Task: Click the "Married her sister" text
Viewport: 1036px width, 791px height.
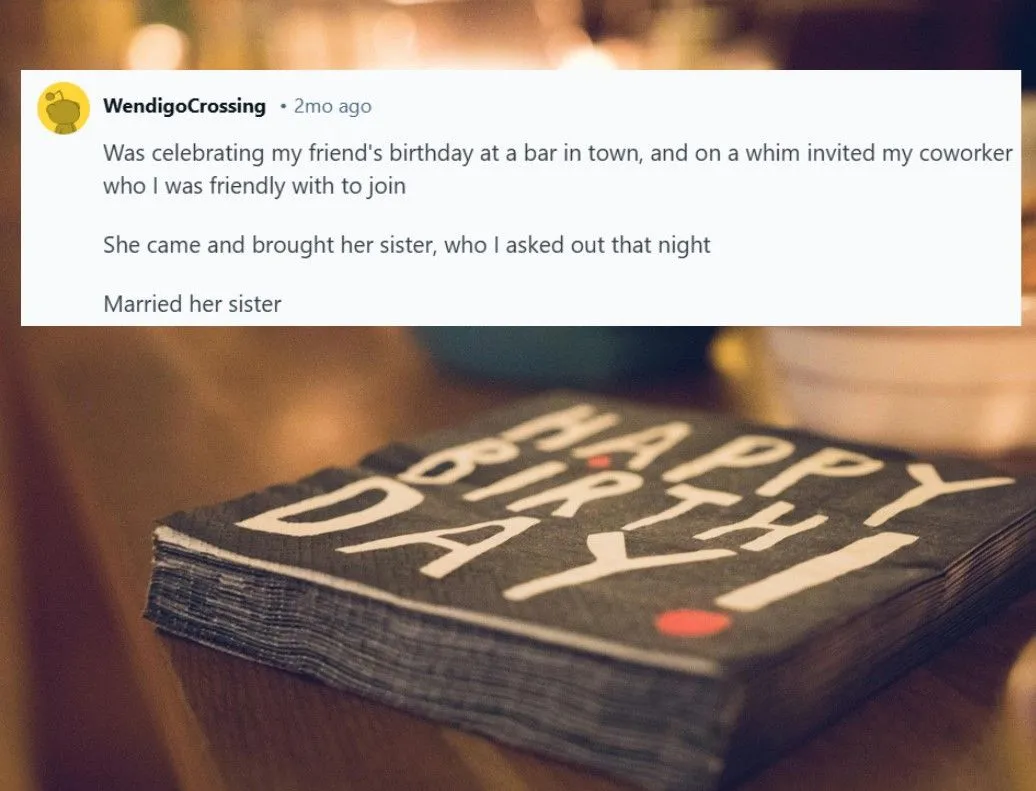Action: click(x=192, y=304)
